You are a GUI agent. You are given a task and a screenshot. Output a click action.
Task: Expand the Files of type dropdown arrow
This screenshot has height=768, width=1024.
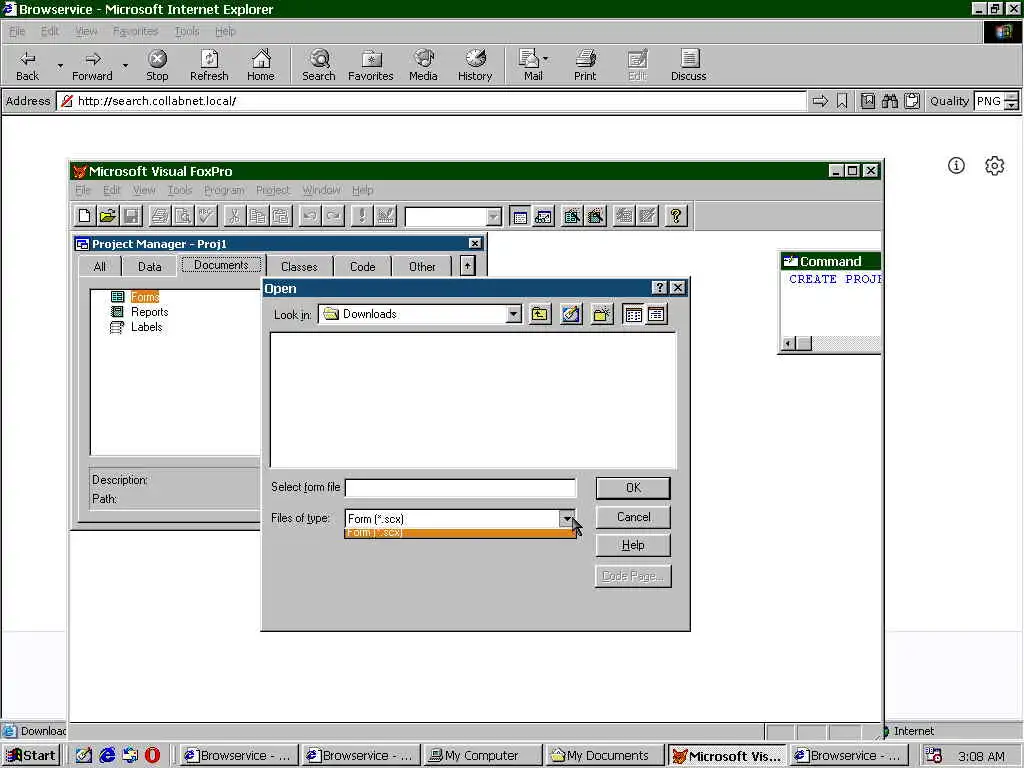tap(567, 519)
